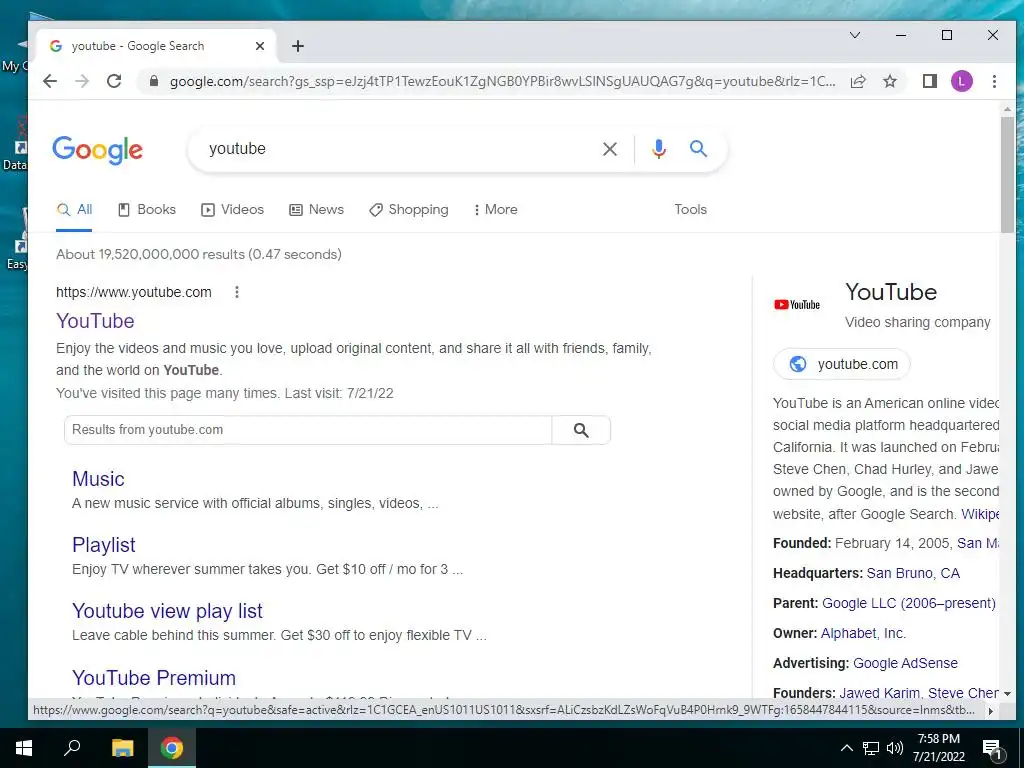Switch to the Books results tab
The height and width of the screenshot is (768, 1024).
click(147, 210)
